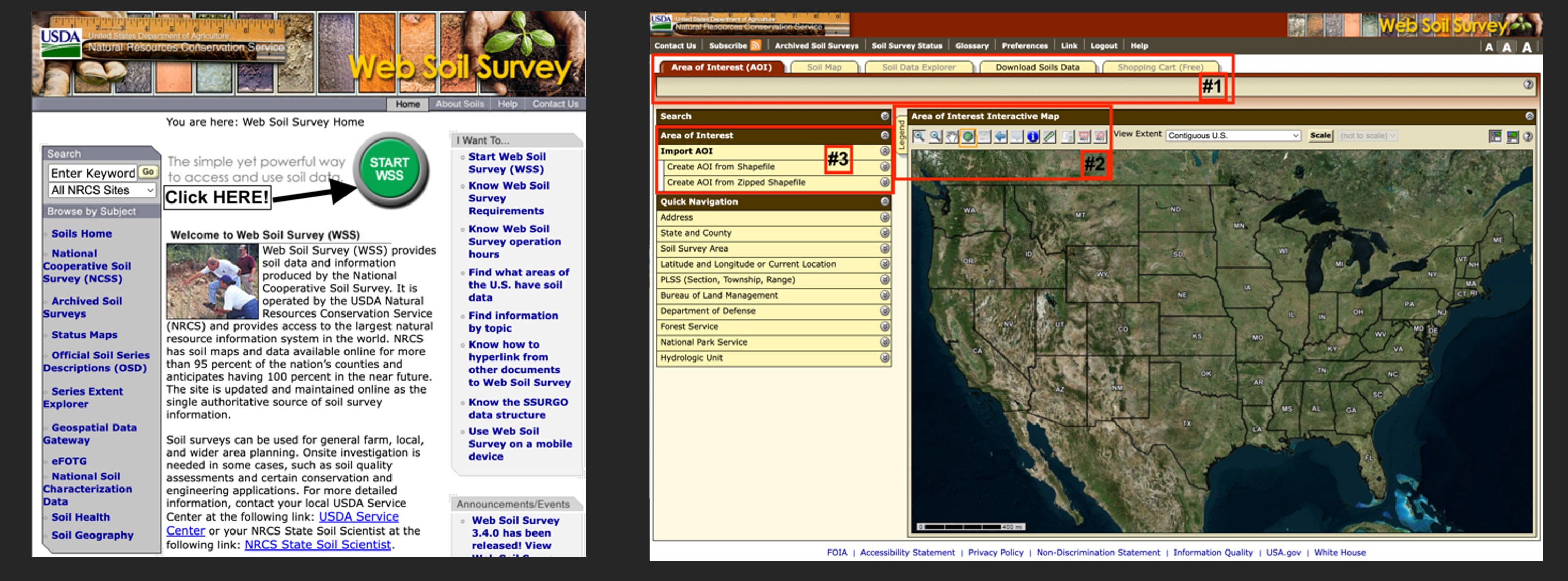Open the View Extent dropdown
Screen dimensions: 1568x581
click(1231, 136)
